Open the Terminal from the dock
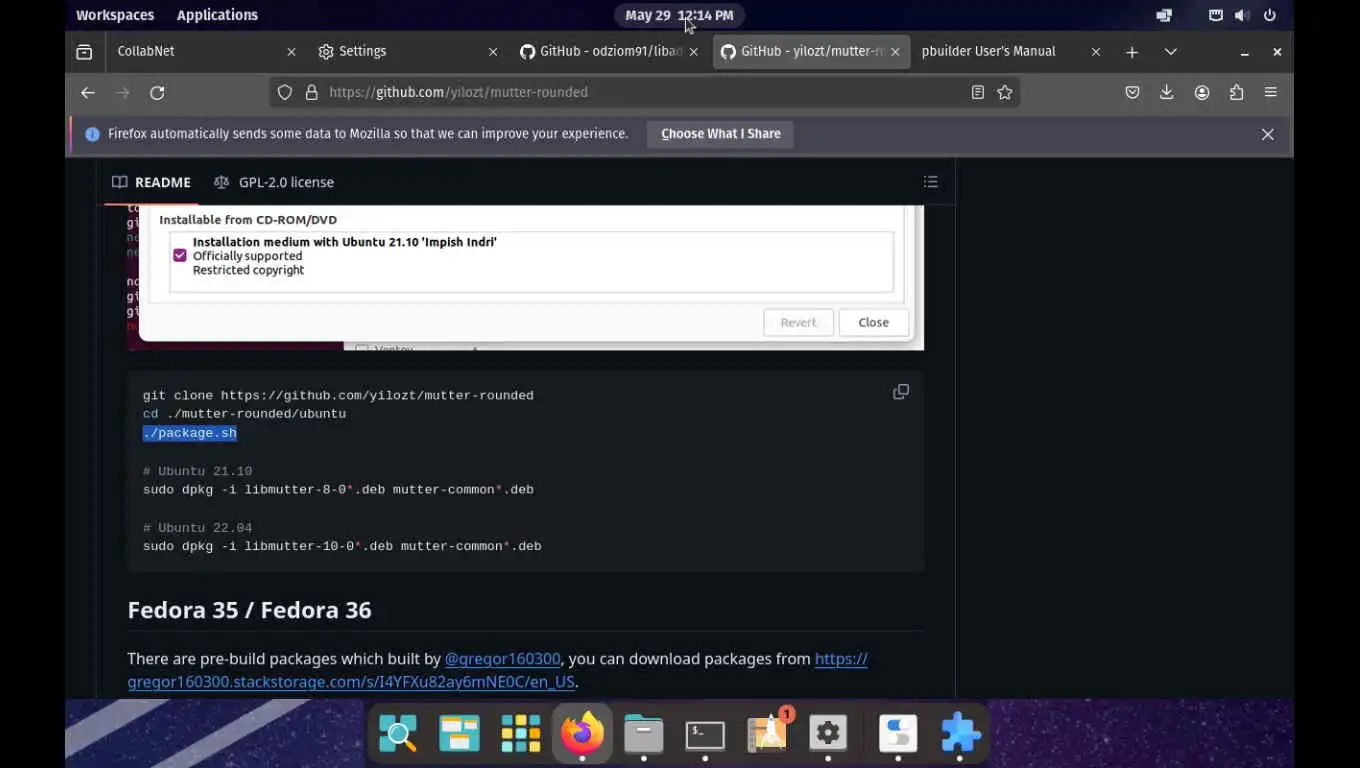This screenshot has height=768, width=1360. point(705,734)
